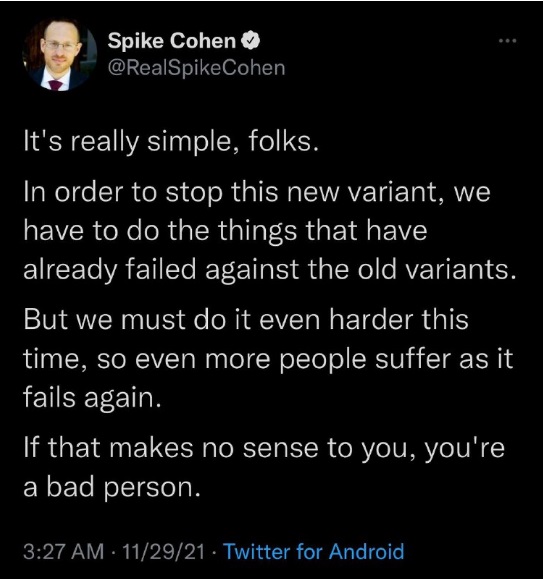Open the Twitter for Android source link
This screenshot has width=543, height=579.
tap(314, 552)
